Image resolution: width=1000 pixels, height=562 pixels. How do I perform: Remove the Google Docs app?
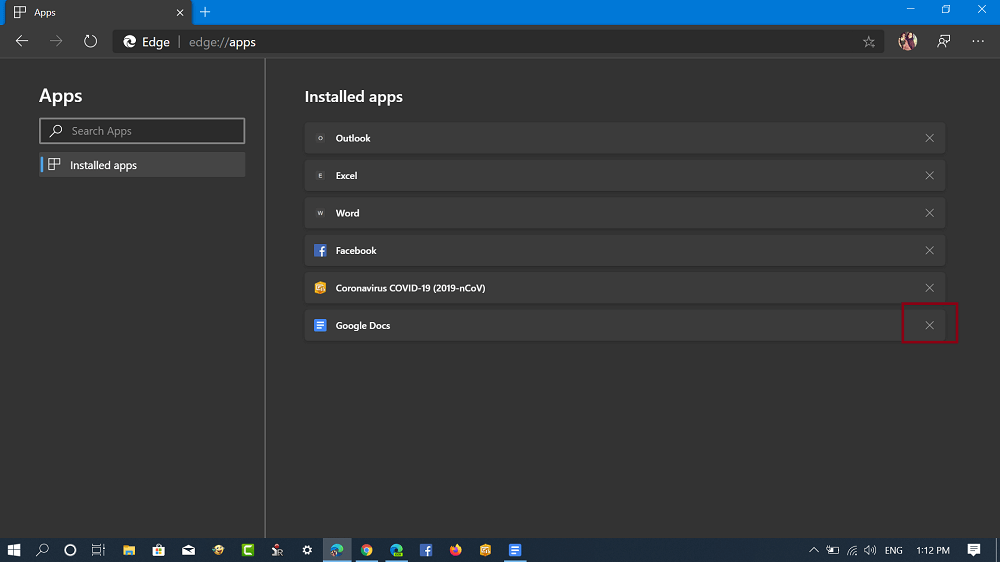(929, 325)
